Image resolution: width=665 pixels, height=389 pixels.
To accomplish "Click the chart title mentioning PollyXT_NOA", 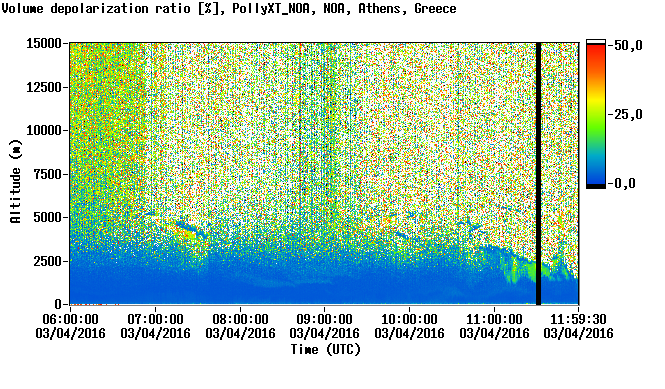I will pyautogui.click(x=229, y=9).
